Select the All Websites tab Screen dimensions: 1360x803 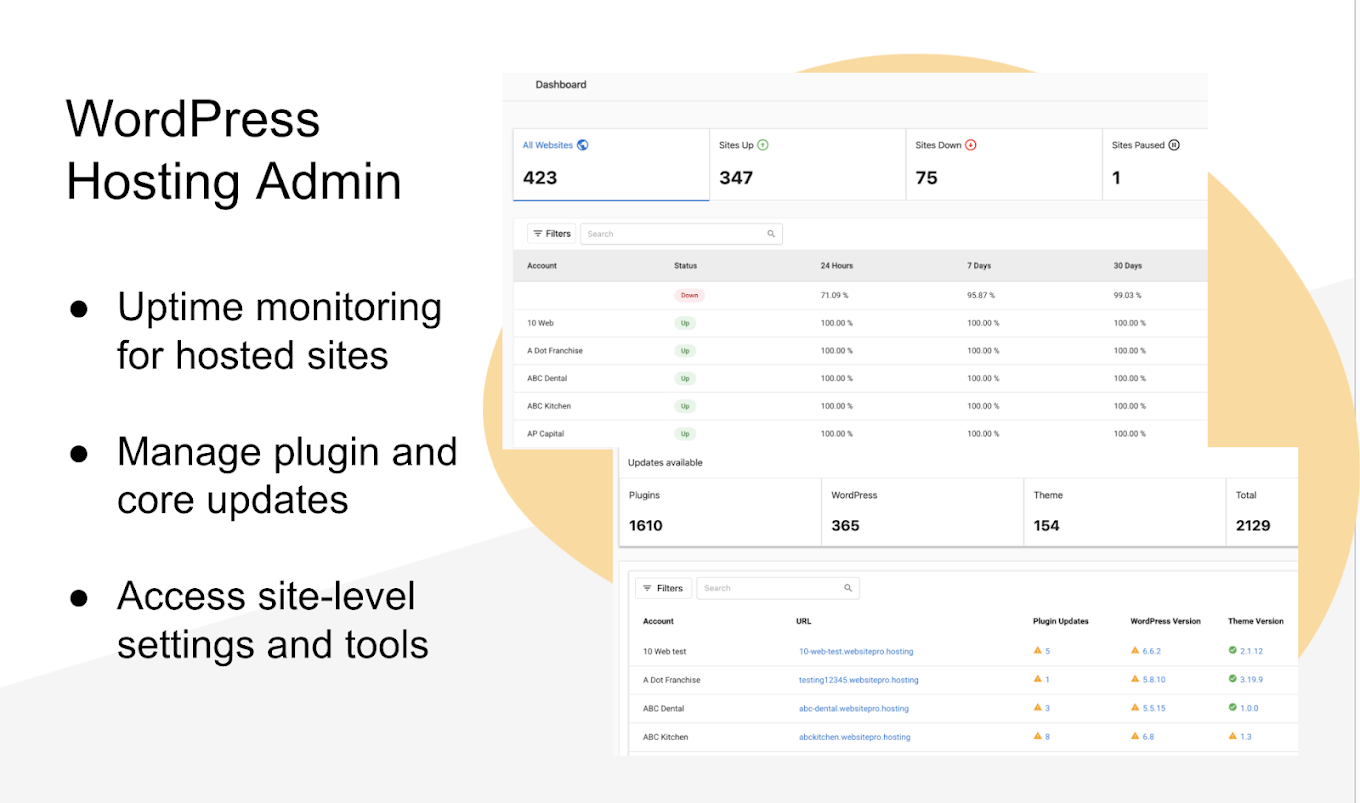click(611, 163)
